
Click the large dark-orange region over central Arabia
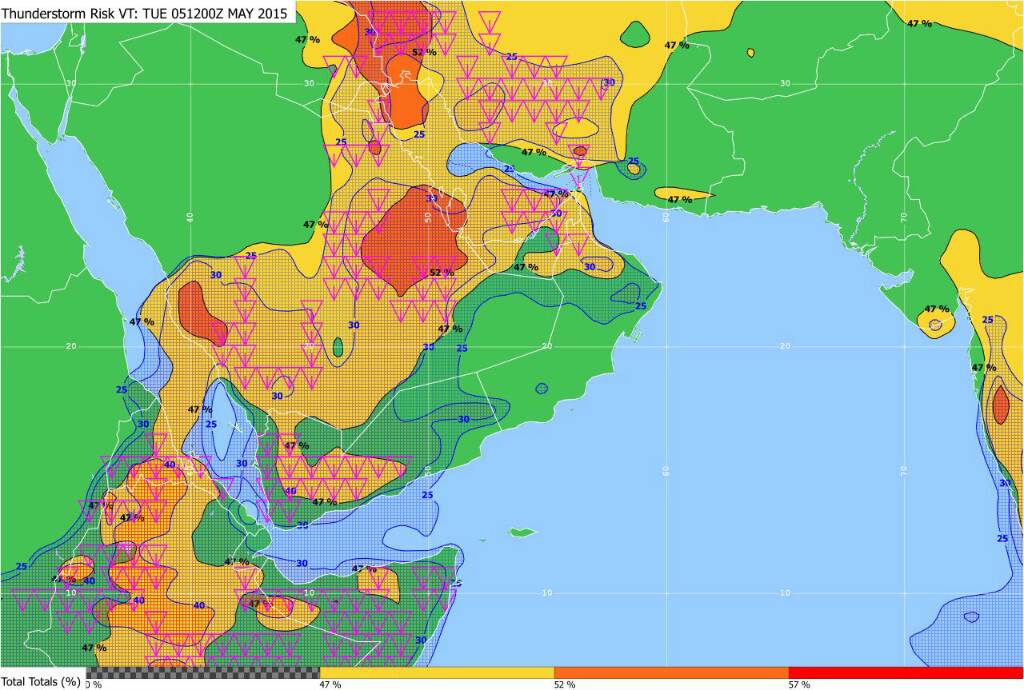pos(410,240)
